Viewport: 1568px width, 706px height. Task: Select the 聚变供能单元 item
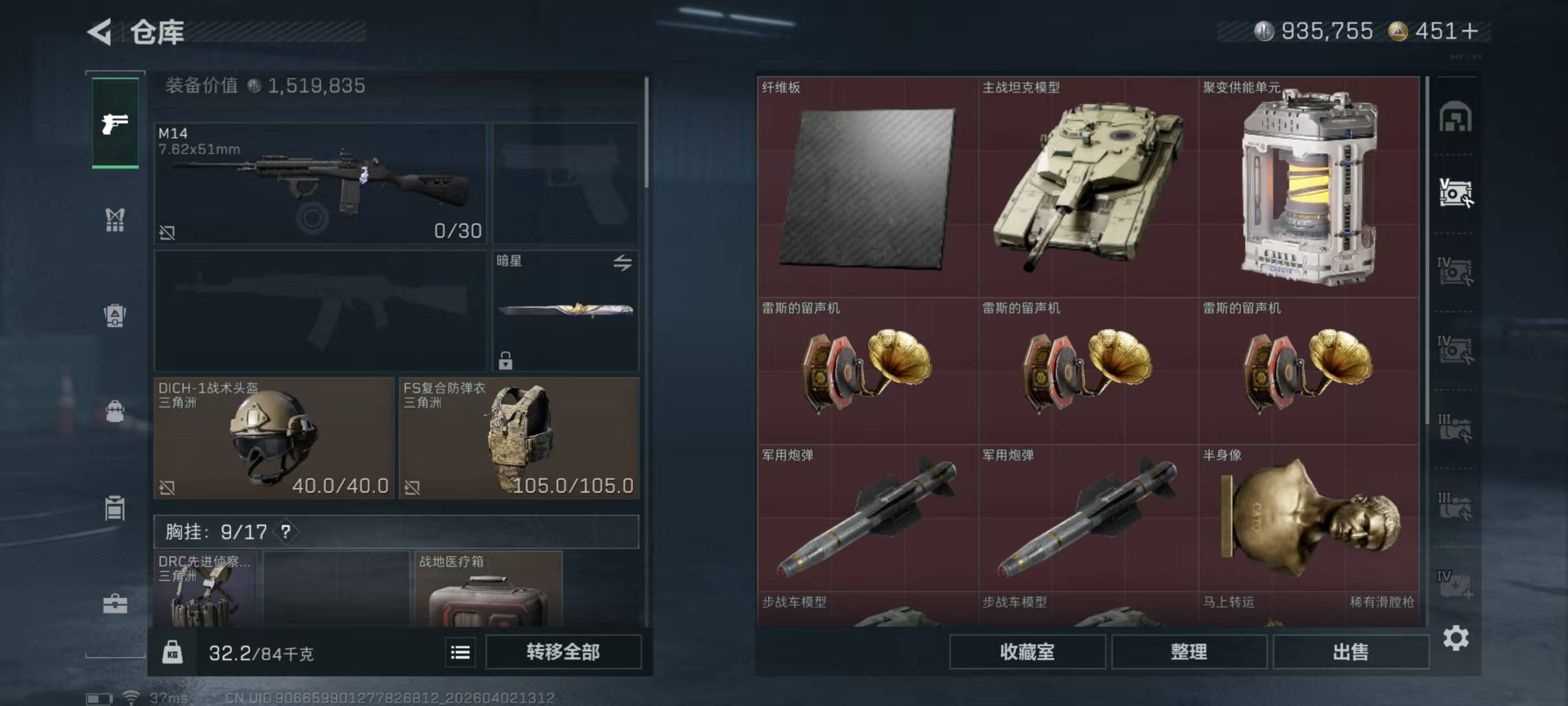pos(1309,186)
